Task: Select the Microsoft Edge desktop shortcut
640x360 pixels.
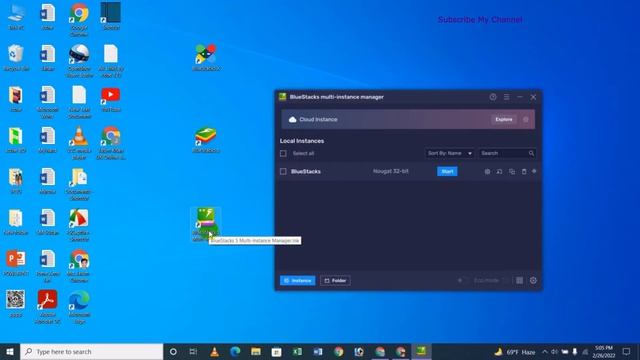Action: click(x=79, y=307)
